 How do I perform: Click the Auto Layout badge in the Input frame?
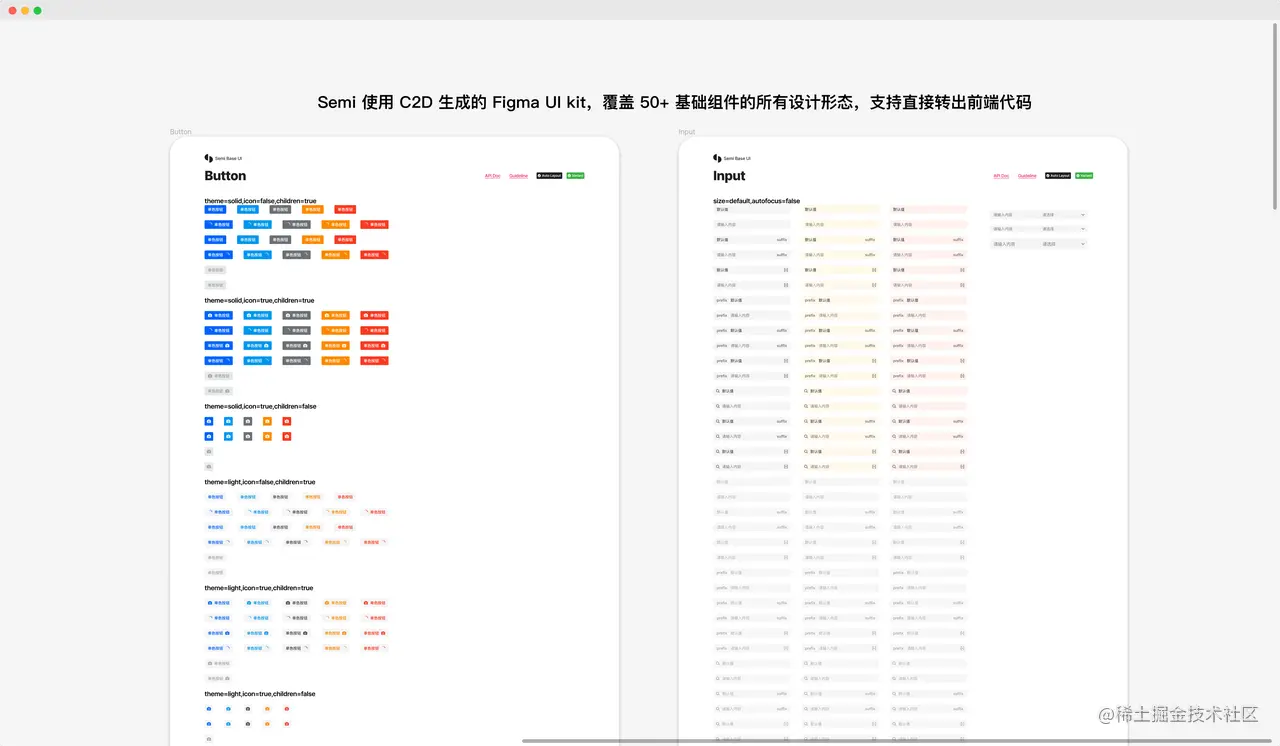[1058, 175]
